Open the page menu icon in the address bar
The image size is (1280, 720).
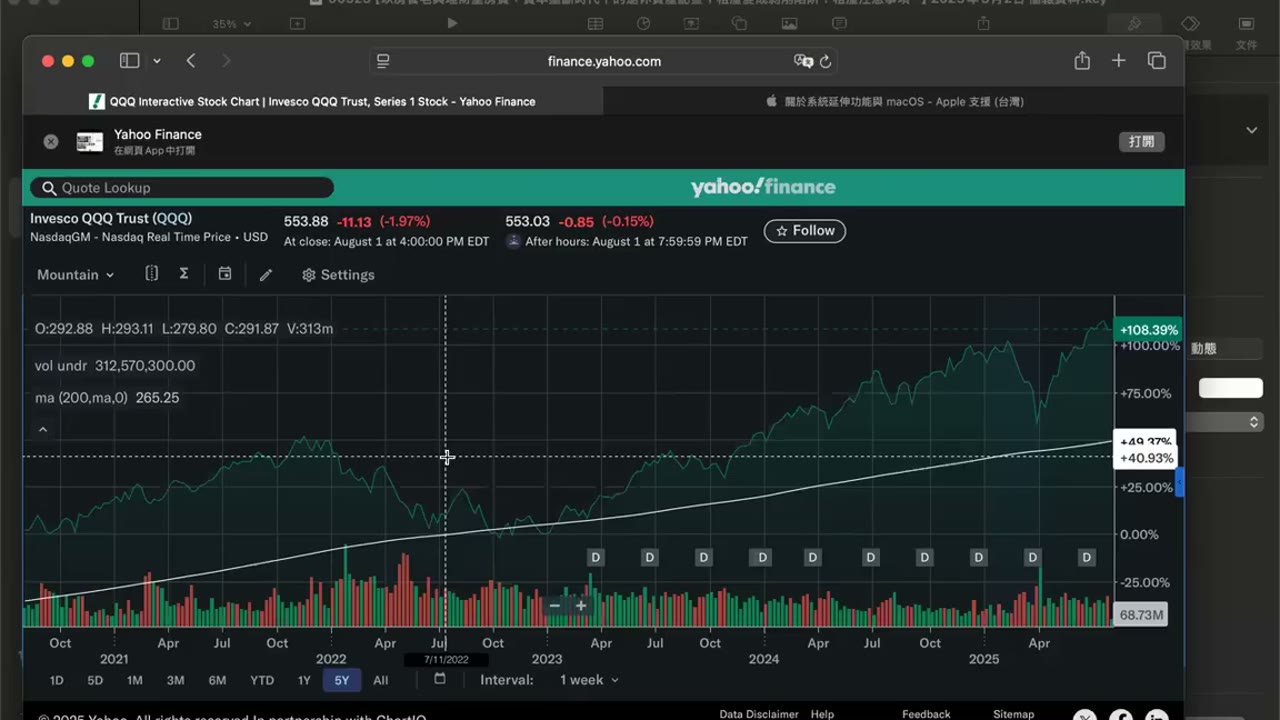[383, 61]
